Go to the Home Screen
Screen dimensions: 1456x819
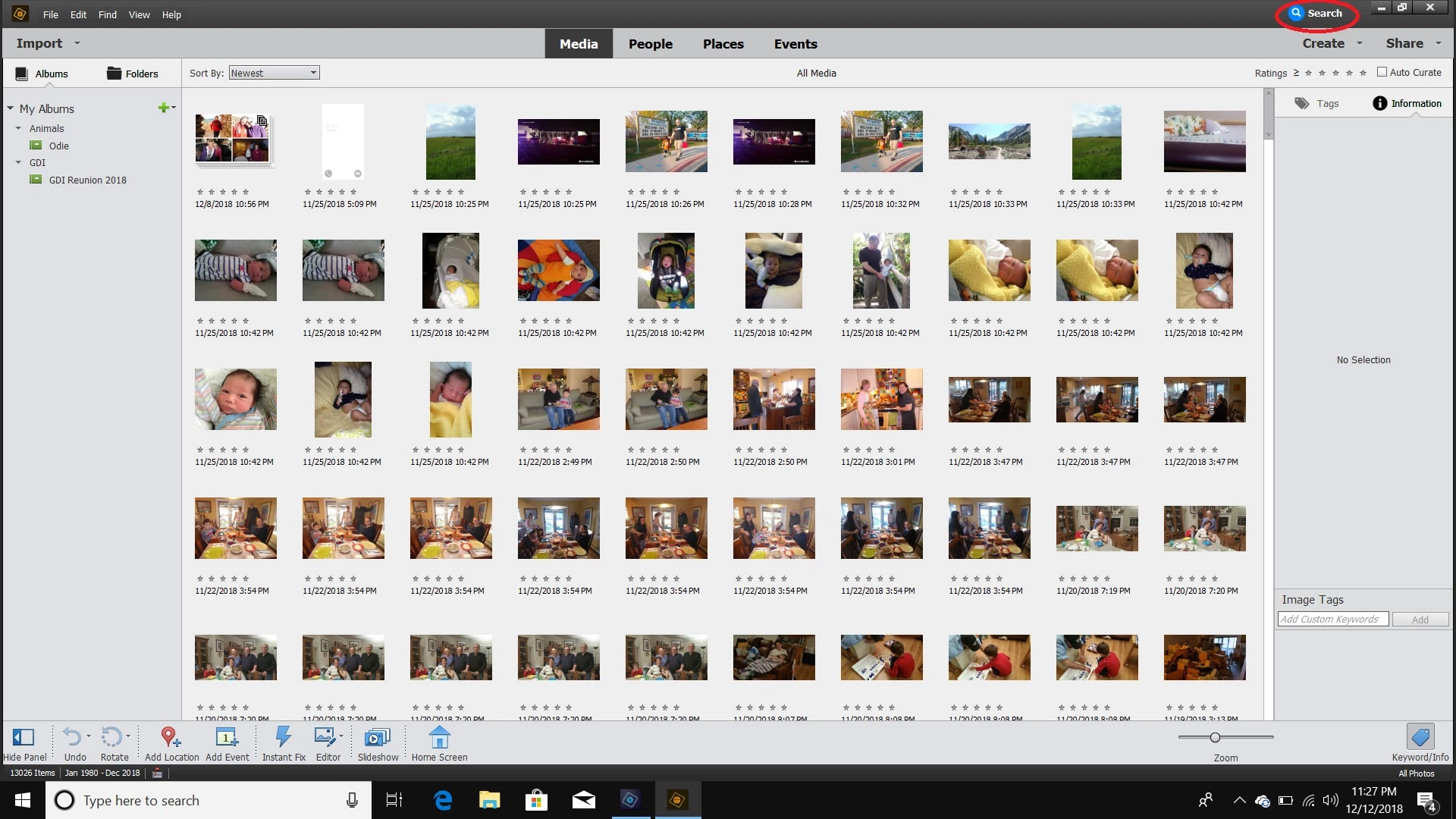coord(439,738)
